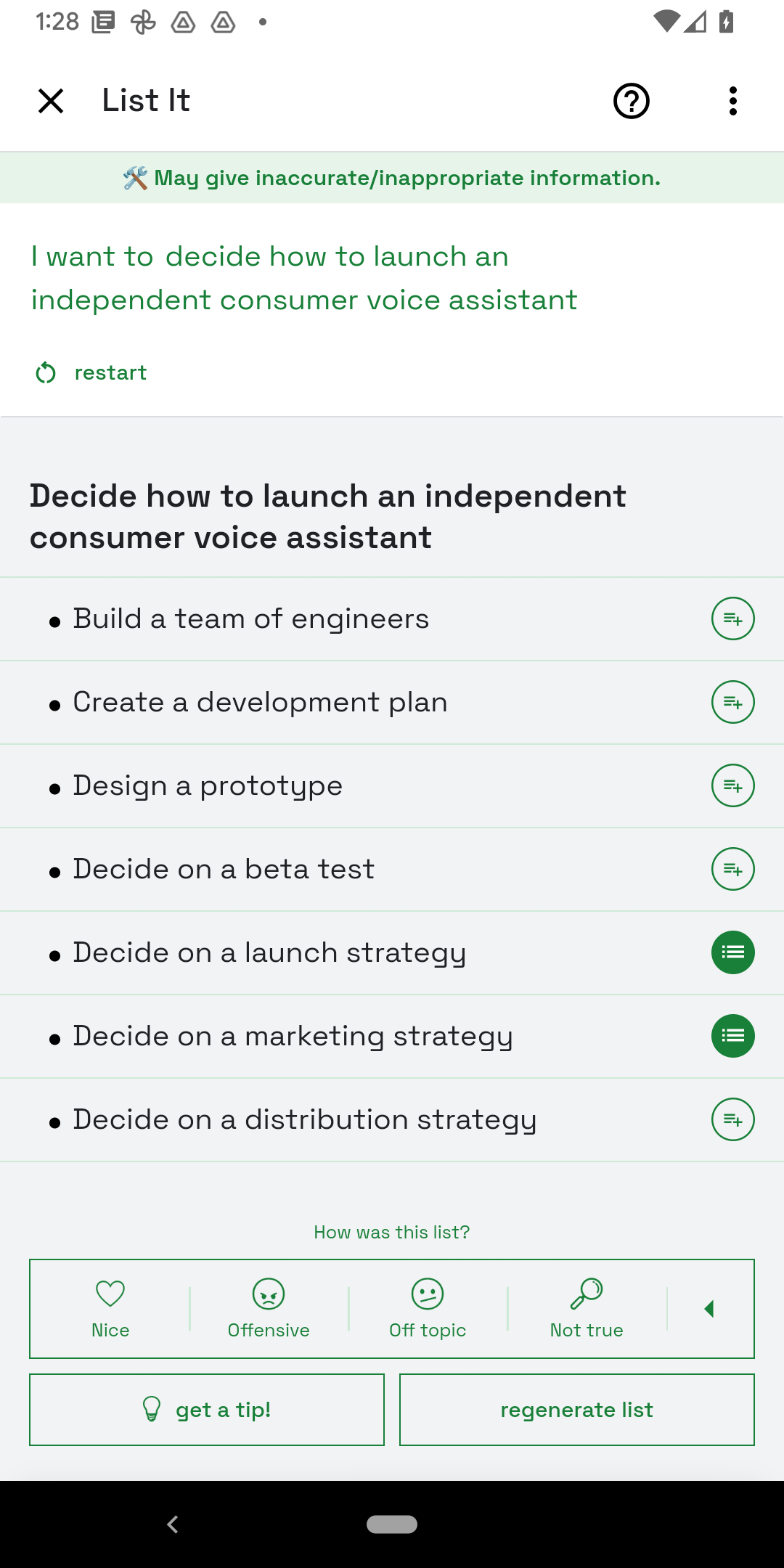Image resolution: width=784 pixels, height=1568 pixels.
Task: Add sub-list to Decide on a beta test
Action: (x=733, y=869)
